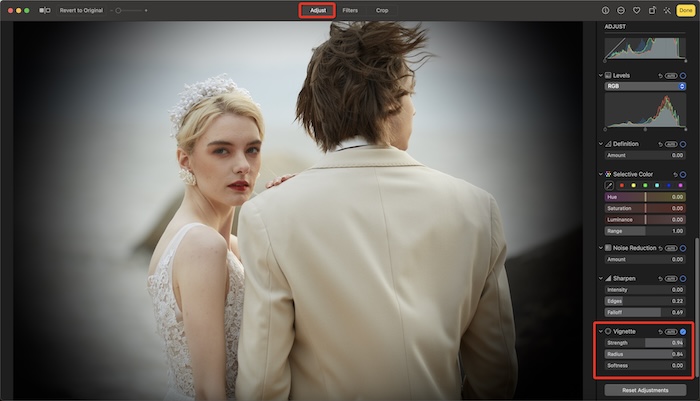The width and height of the screenshot is (700, 401).
Task: Click the Vignette Strength slider
Action: click(645, 343)
